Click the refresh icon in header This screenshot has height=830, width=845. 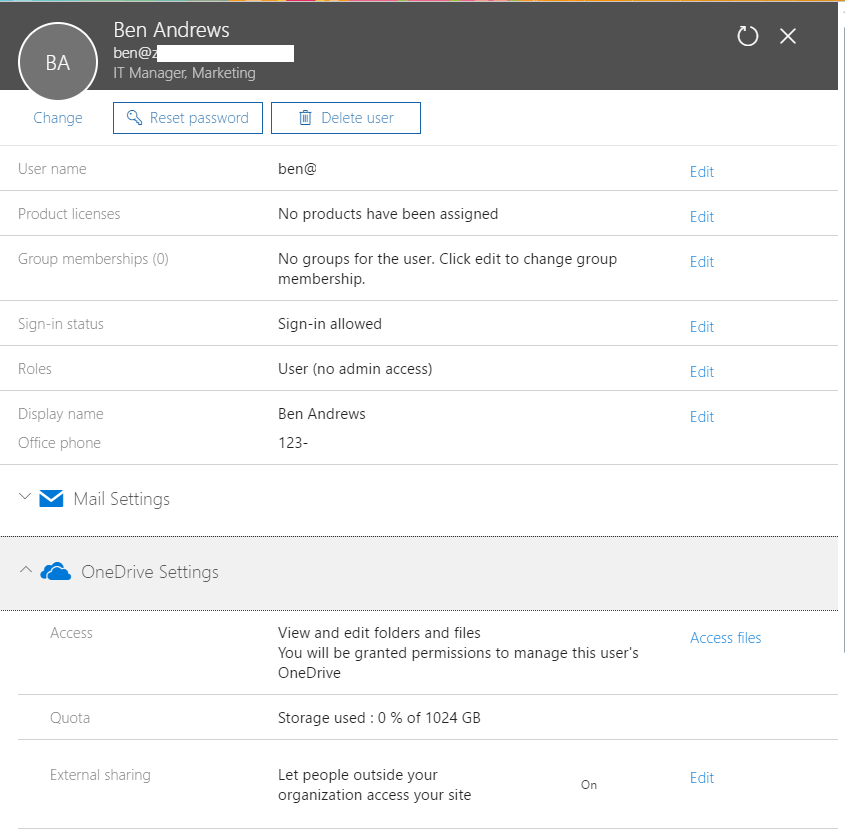(x=747, y=36)
